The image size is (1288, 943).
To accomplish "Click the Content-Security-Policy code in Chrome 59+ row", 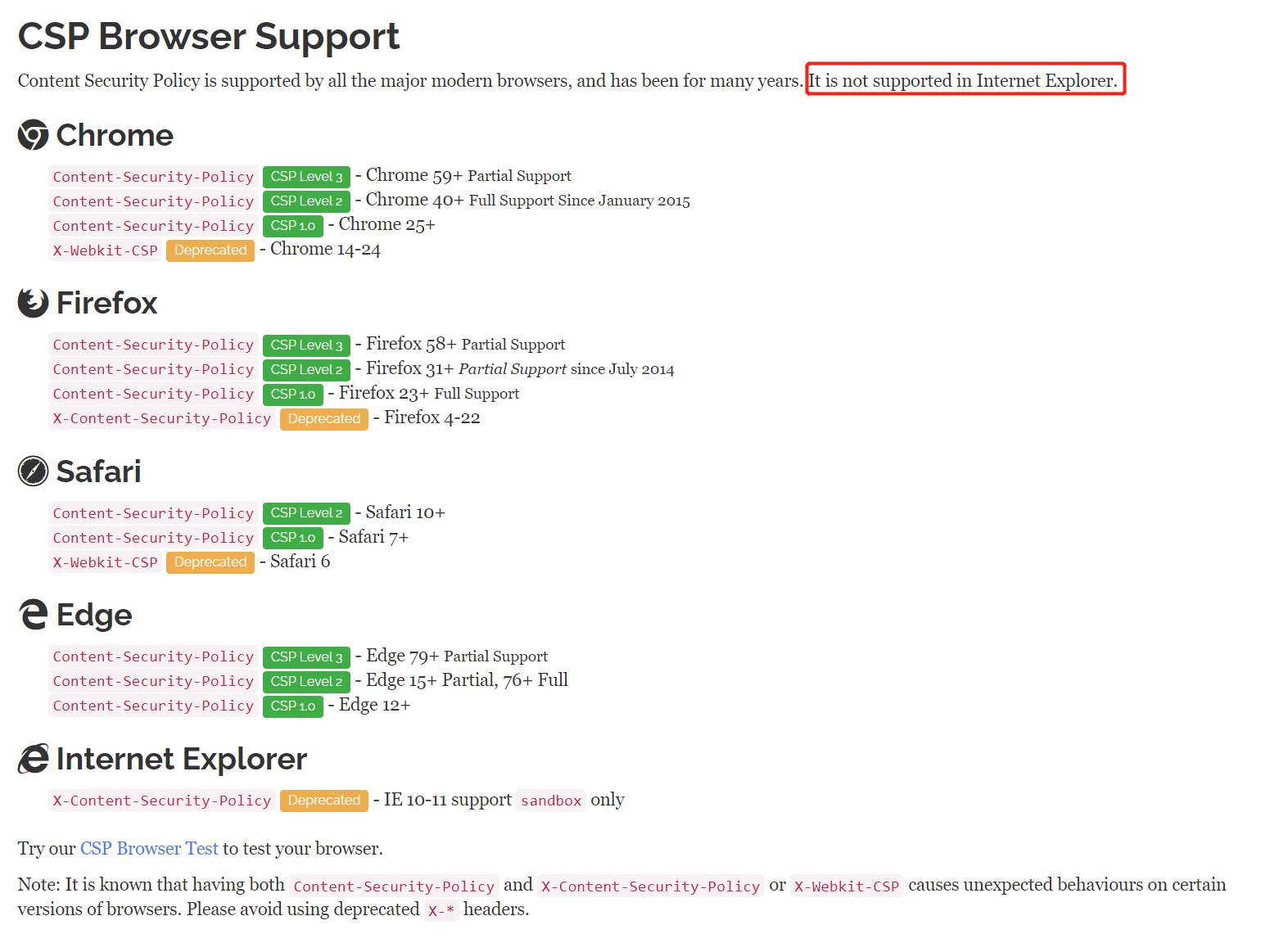I will coord(153,177).
